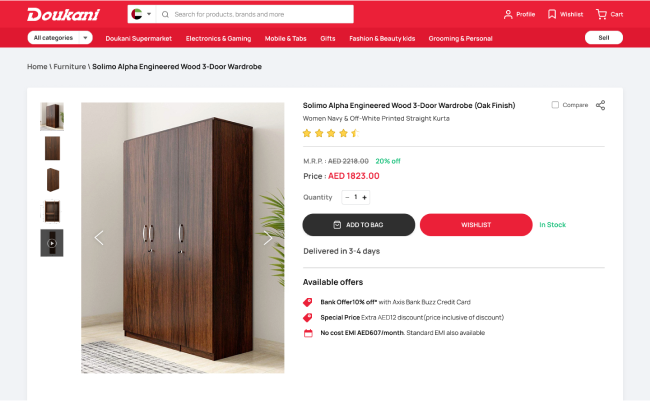Viewport: 651px width, 401px height.
Task: Open the UAE flag country dropdown
Action: (x=142, y=14)
